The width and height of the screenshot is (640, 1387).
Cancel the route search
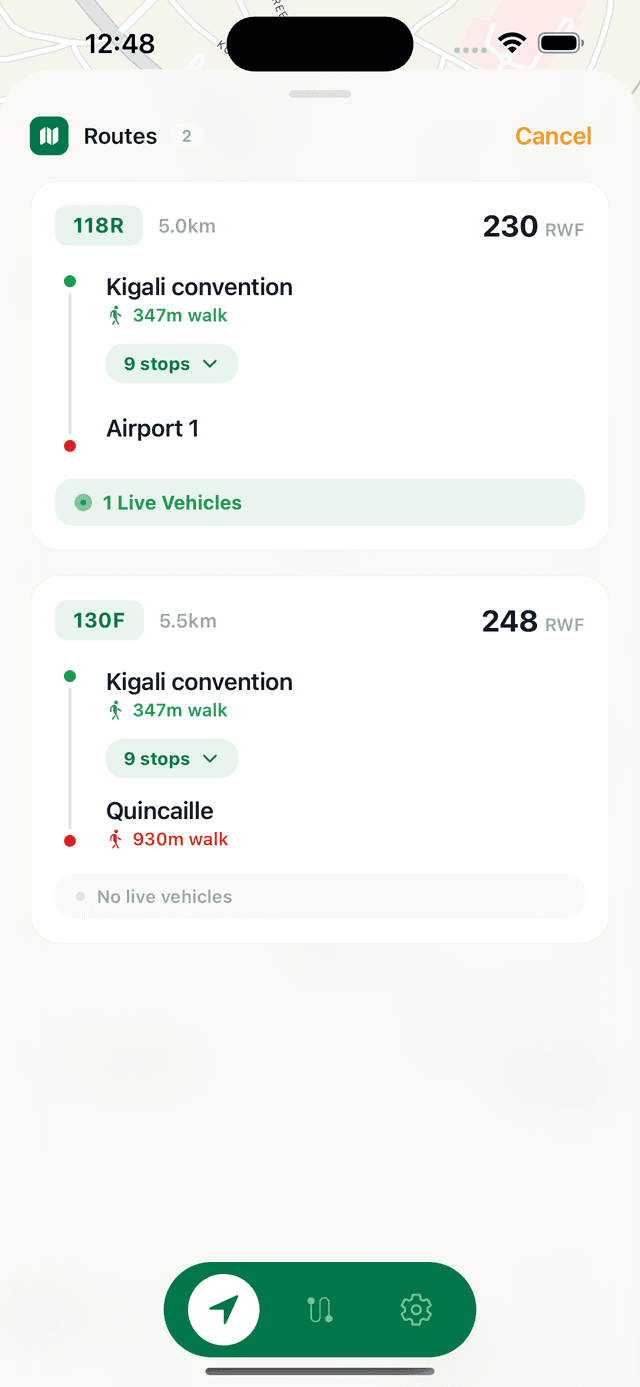coord(553,136)
